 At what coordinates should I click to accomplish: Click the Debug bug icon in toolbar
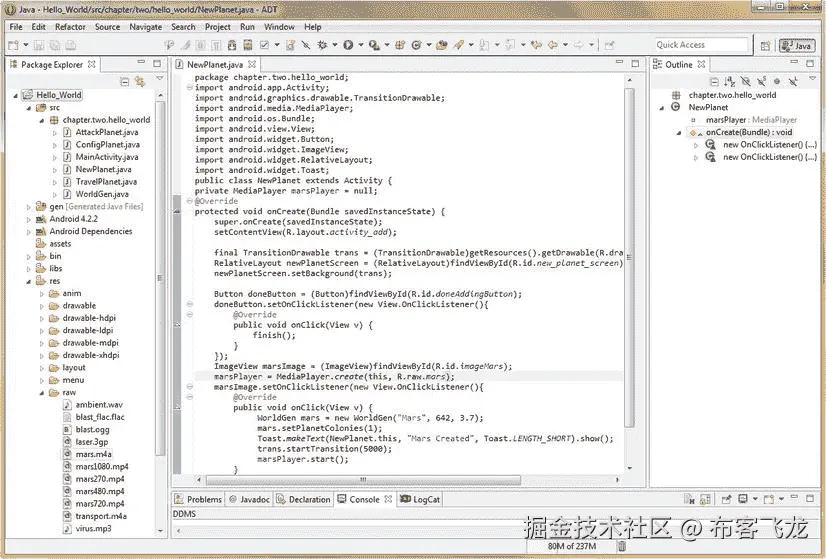[x=322, y=45]
